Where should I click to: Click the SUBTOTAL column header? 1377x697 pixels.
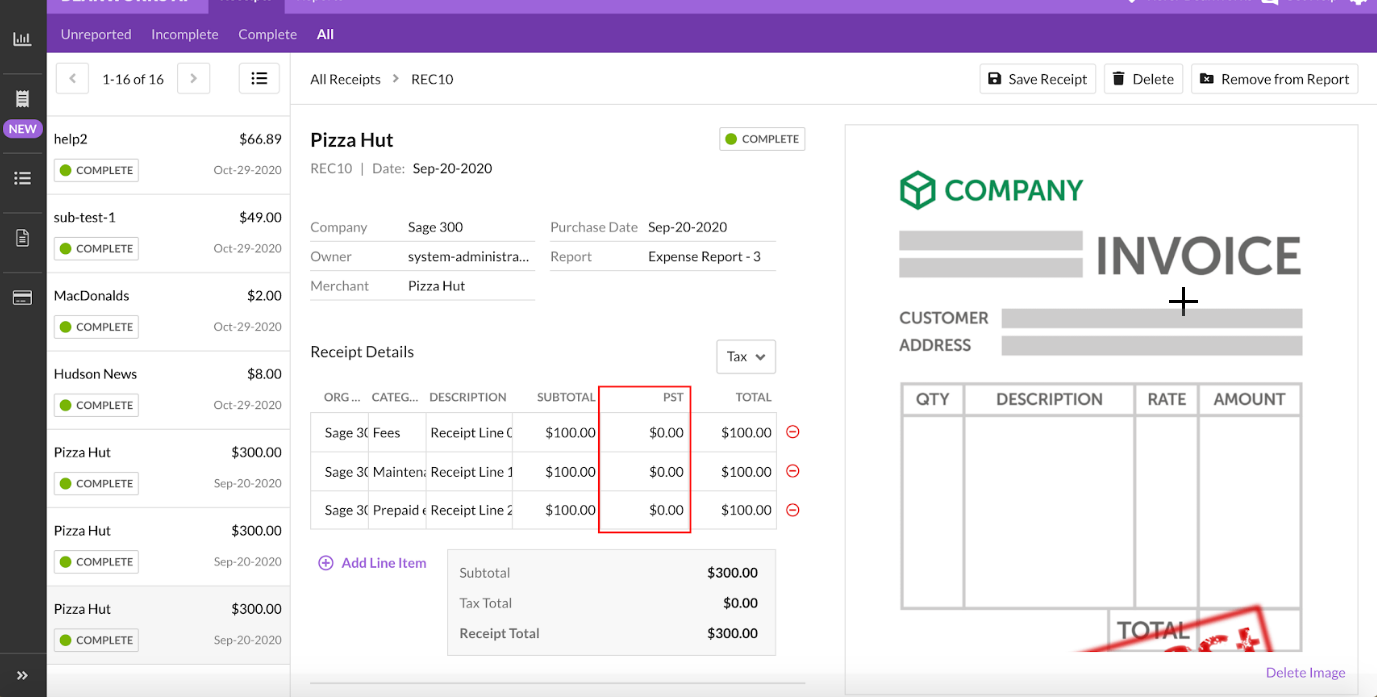click(566, 397)
